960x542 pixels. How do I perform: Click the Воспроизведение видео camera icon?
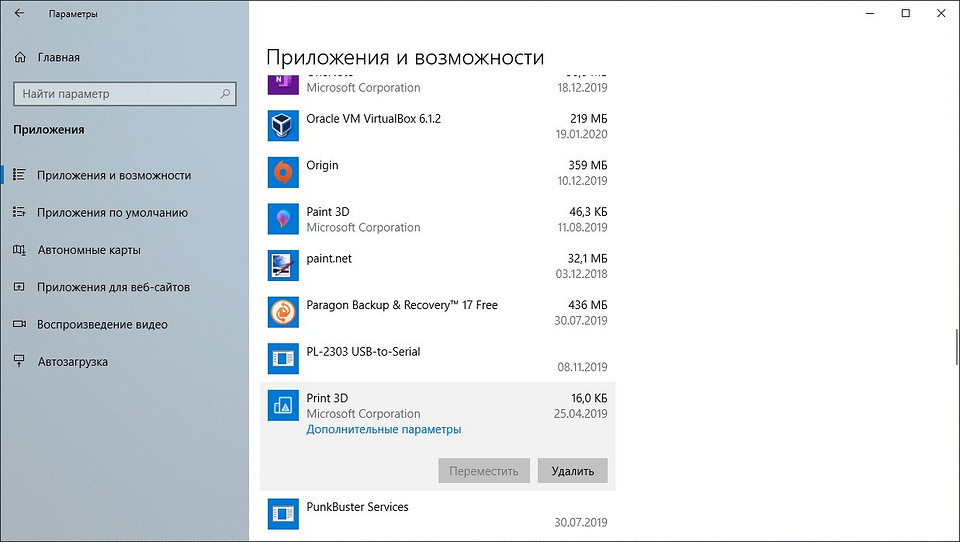(20, 324)
